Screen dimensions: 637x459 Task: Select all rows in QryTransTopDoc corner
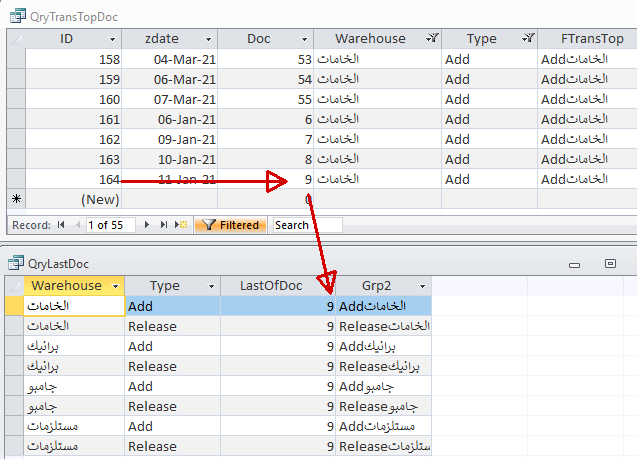click(16, 39)
